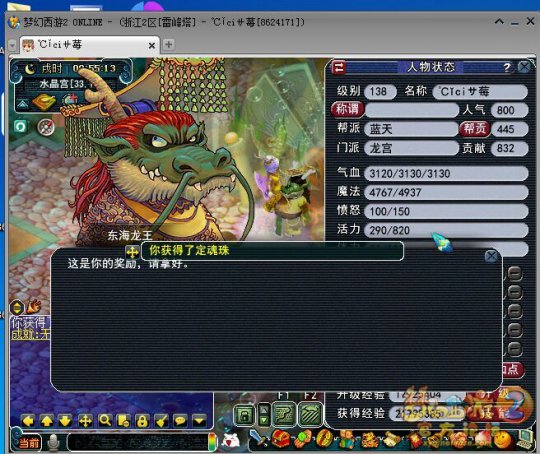Toggle the green refresh icon under minimap
This screenshot has width=540, height=454.
(20, 126)
